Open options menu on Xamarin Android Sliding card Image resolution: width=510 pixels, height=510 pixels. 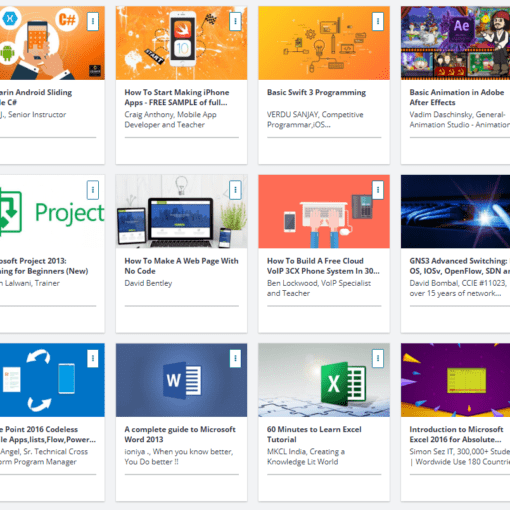93,21
